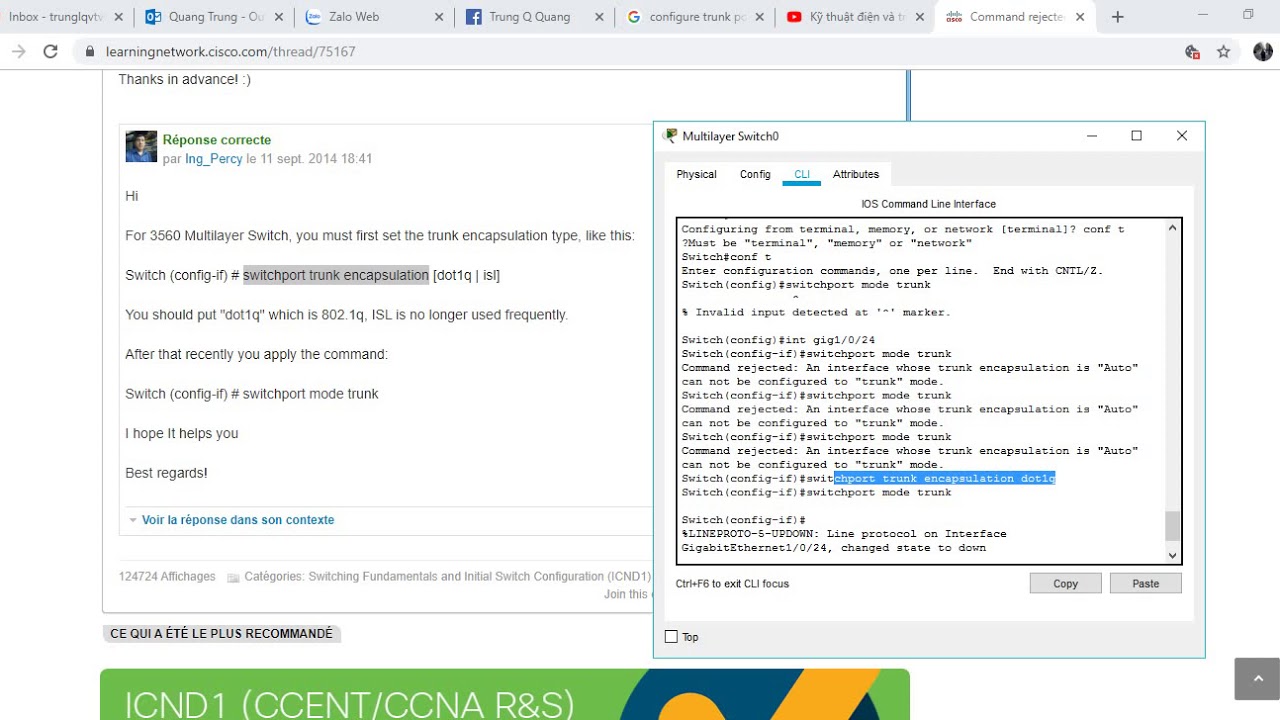This screenshot has height=720, width=1280.
Task: Enable the Top checkbox
Action: click(x=671, y=637)
